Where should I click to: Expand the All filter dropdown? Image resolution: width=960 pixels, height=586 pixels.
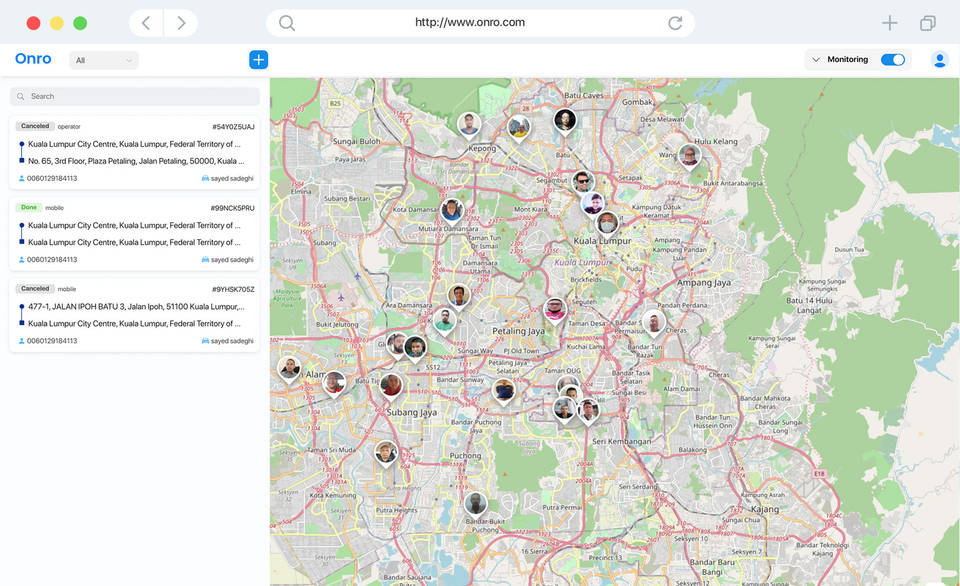104,60
